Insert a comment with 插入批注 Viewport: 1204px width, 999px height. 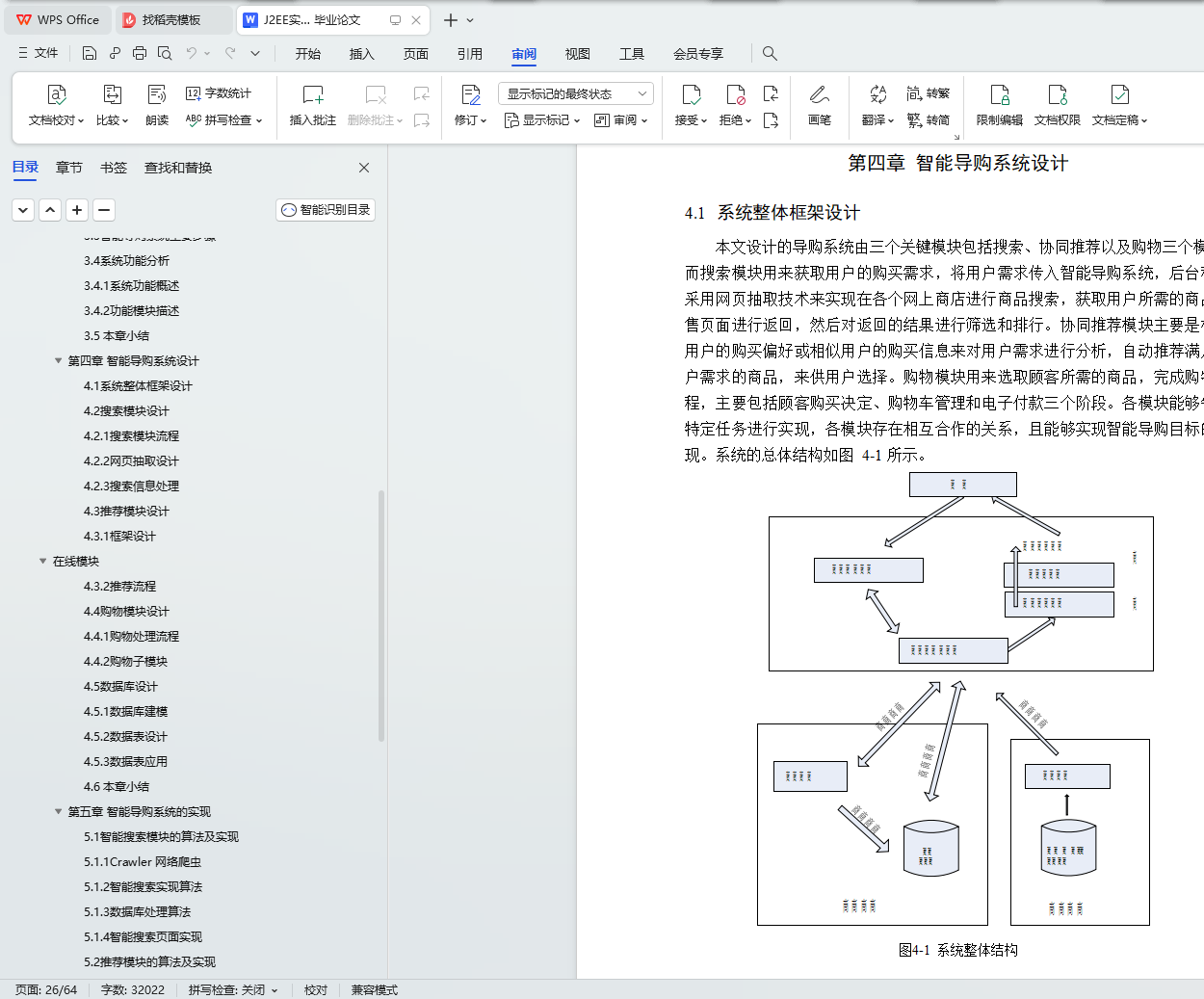[x=313, y=105]
